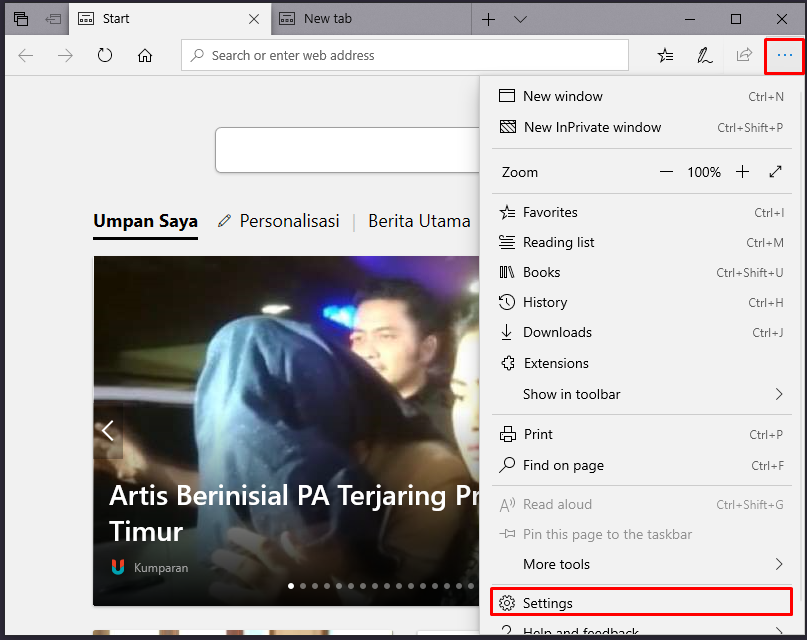This screenshot has width=807, height=640.
Task: Increase zoom with the plus control
Action: click(x=742, y=172)
